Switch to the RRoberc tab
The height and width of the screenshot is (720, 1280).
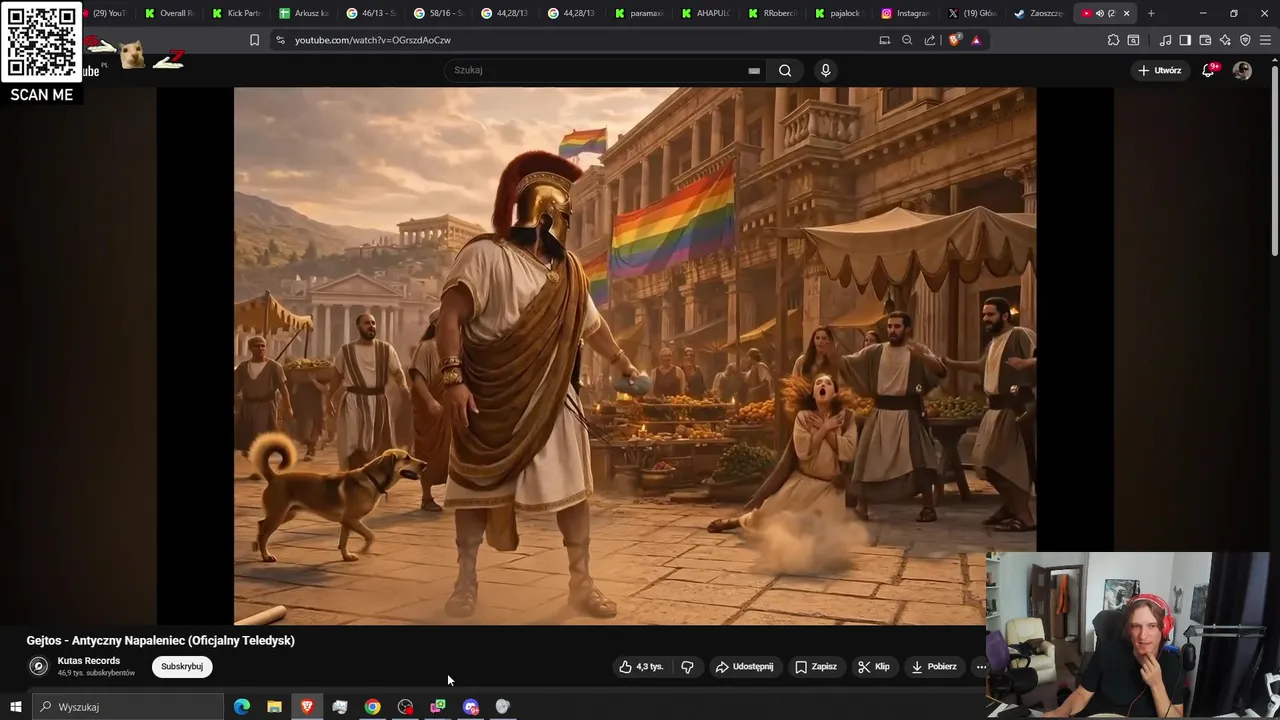point(774,13)
